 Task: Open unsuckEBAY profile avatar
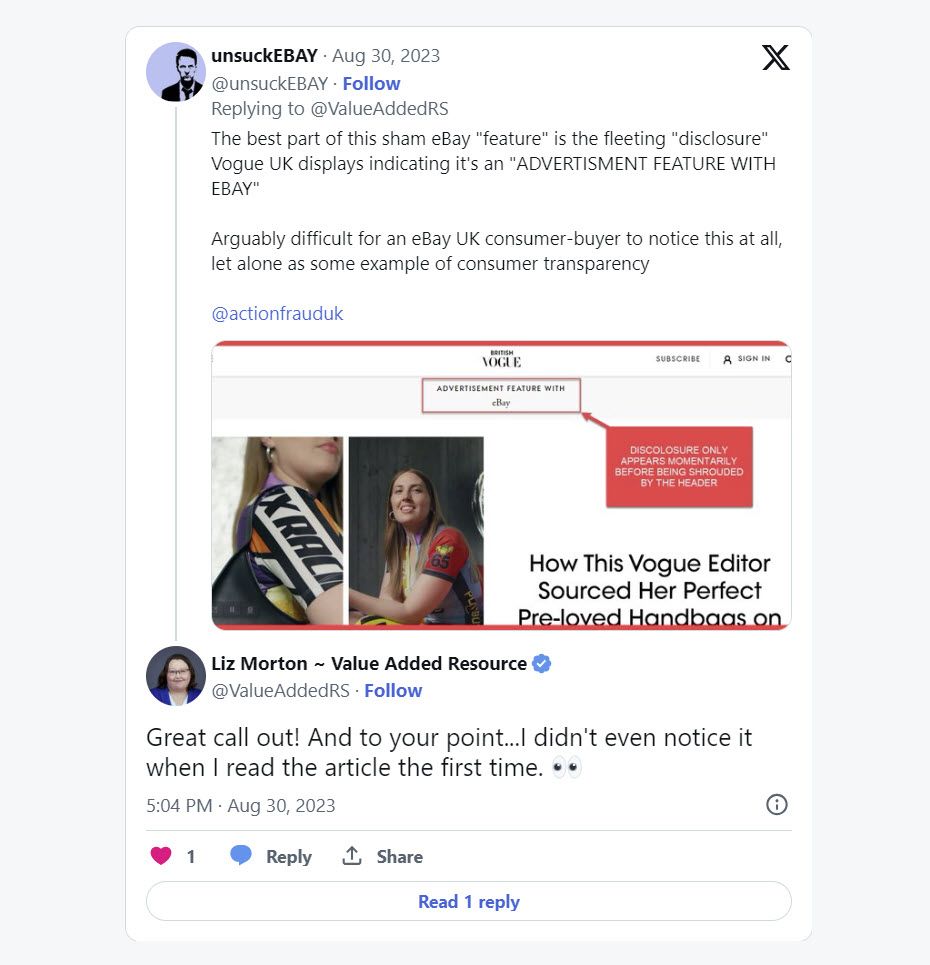pyautogui.click(x=176, y=71)
